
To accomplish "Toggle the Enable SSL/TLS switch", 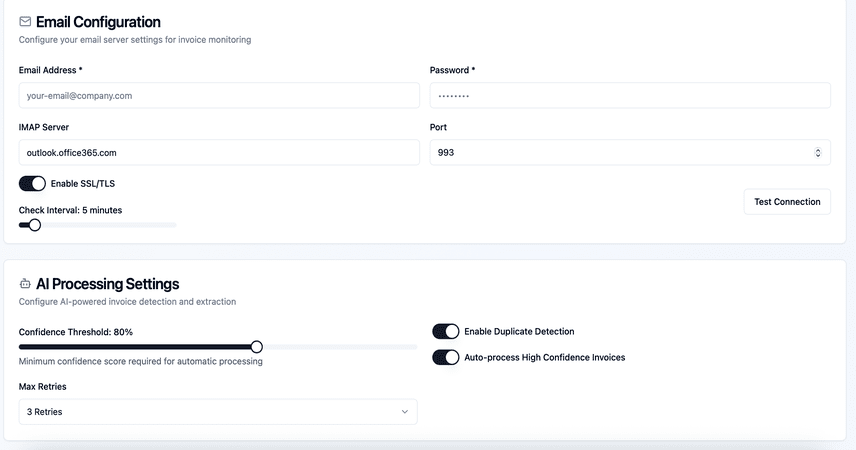I will (32, 183).
